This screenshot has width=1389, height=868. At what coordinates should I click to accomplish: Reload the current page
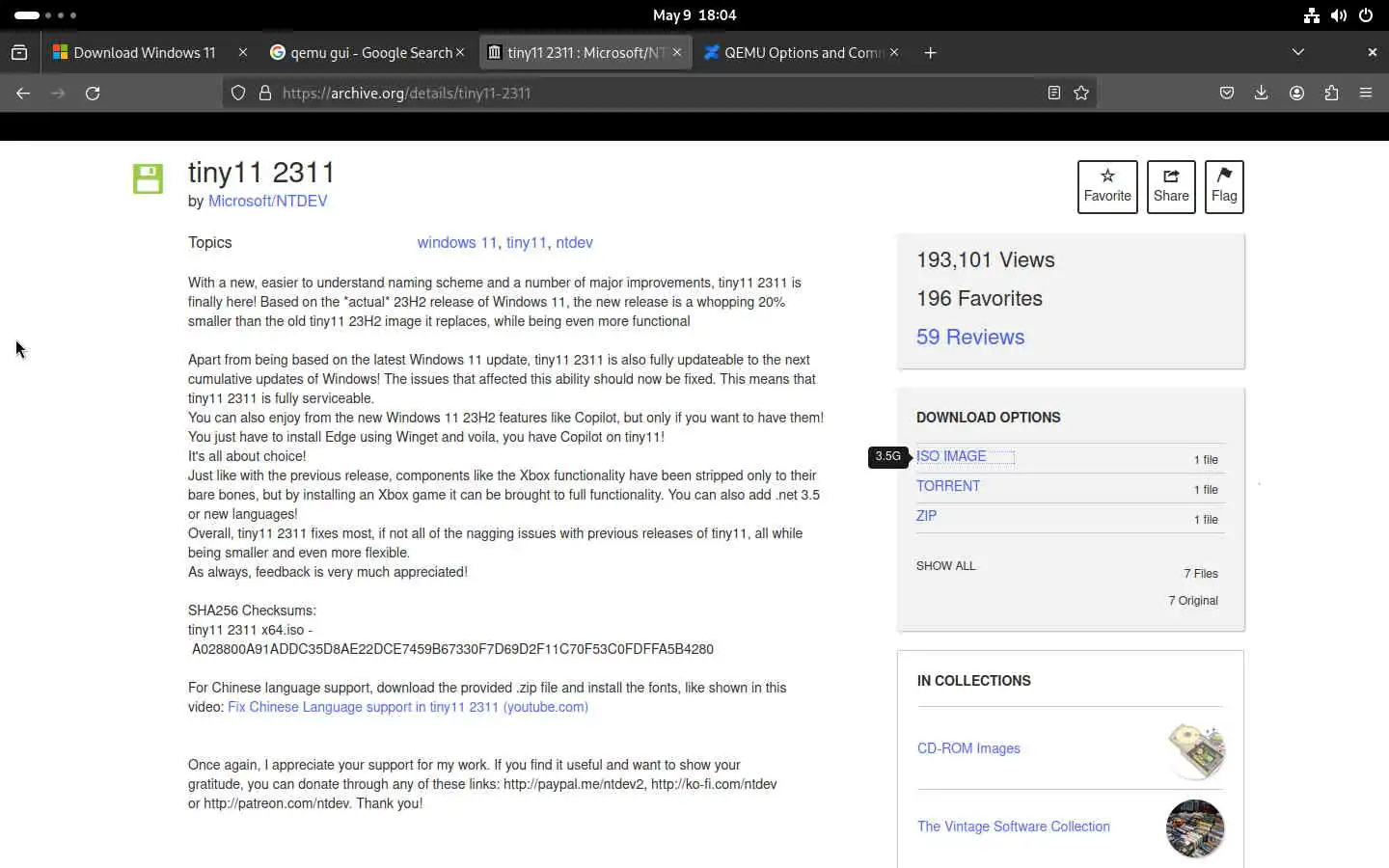point(93,93)
